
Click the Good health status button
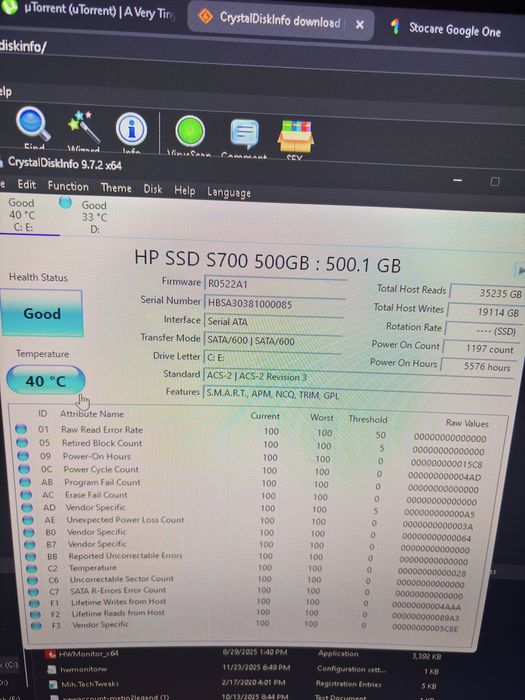coord(42,313)
